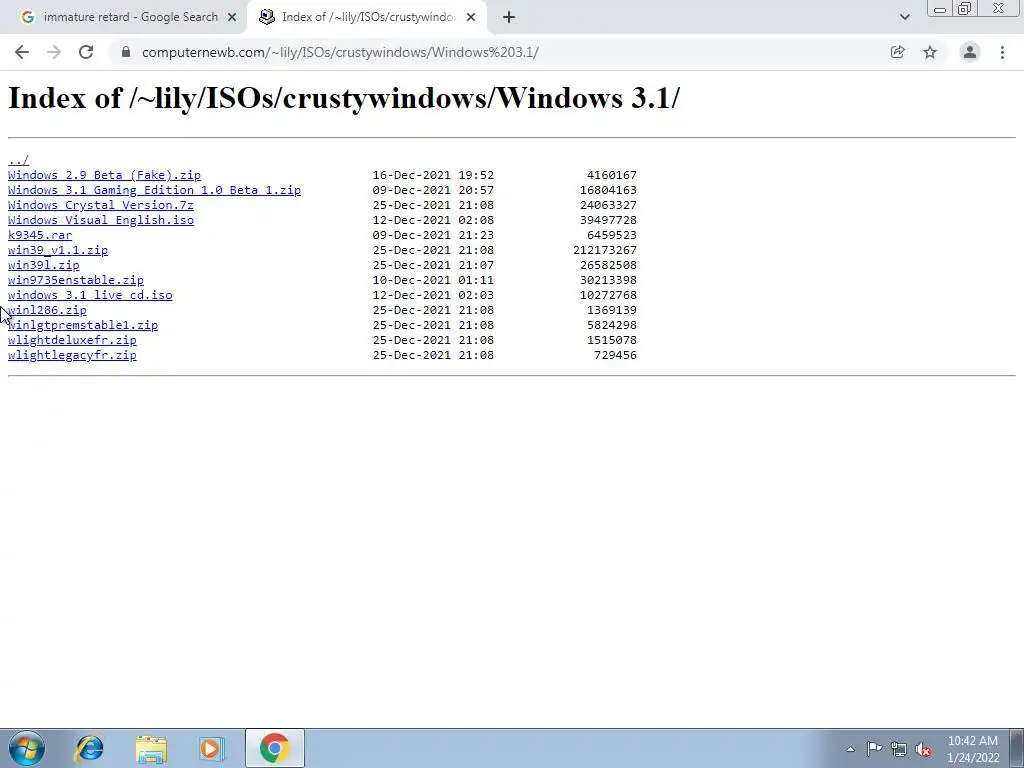The image size is (1024, 768).
Task: Close the Index of crustywindows tab
Action: (471, 18)
